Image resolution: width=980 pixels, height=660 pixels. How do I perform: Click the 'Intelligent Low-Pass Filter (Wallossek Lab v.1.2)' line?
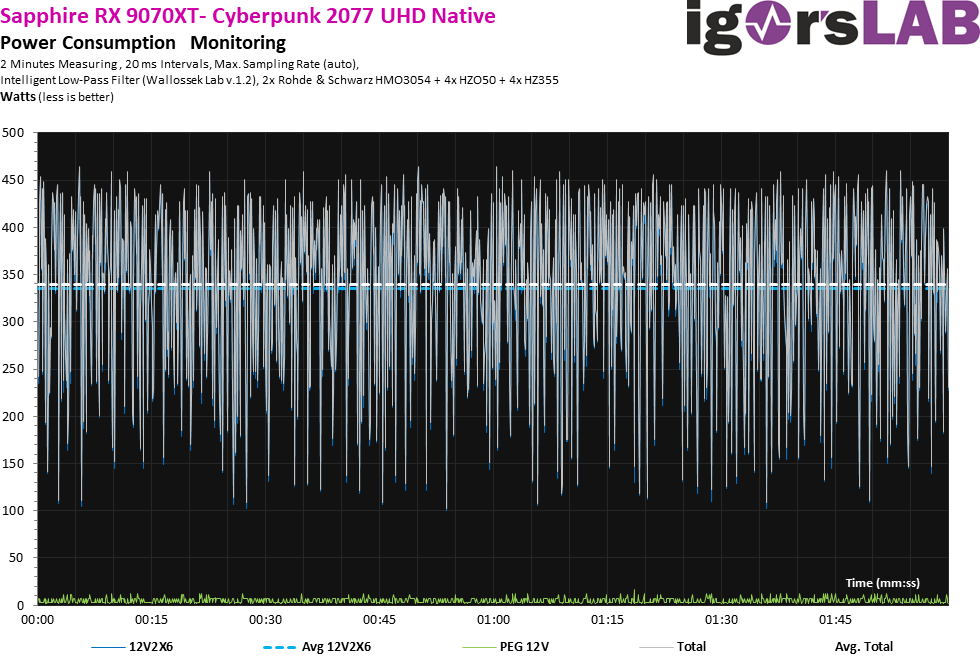[x=279, y=80]
